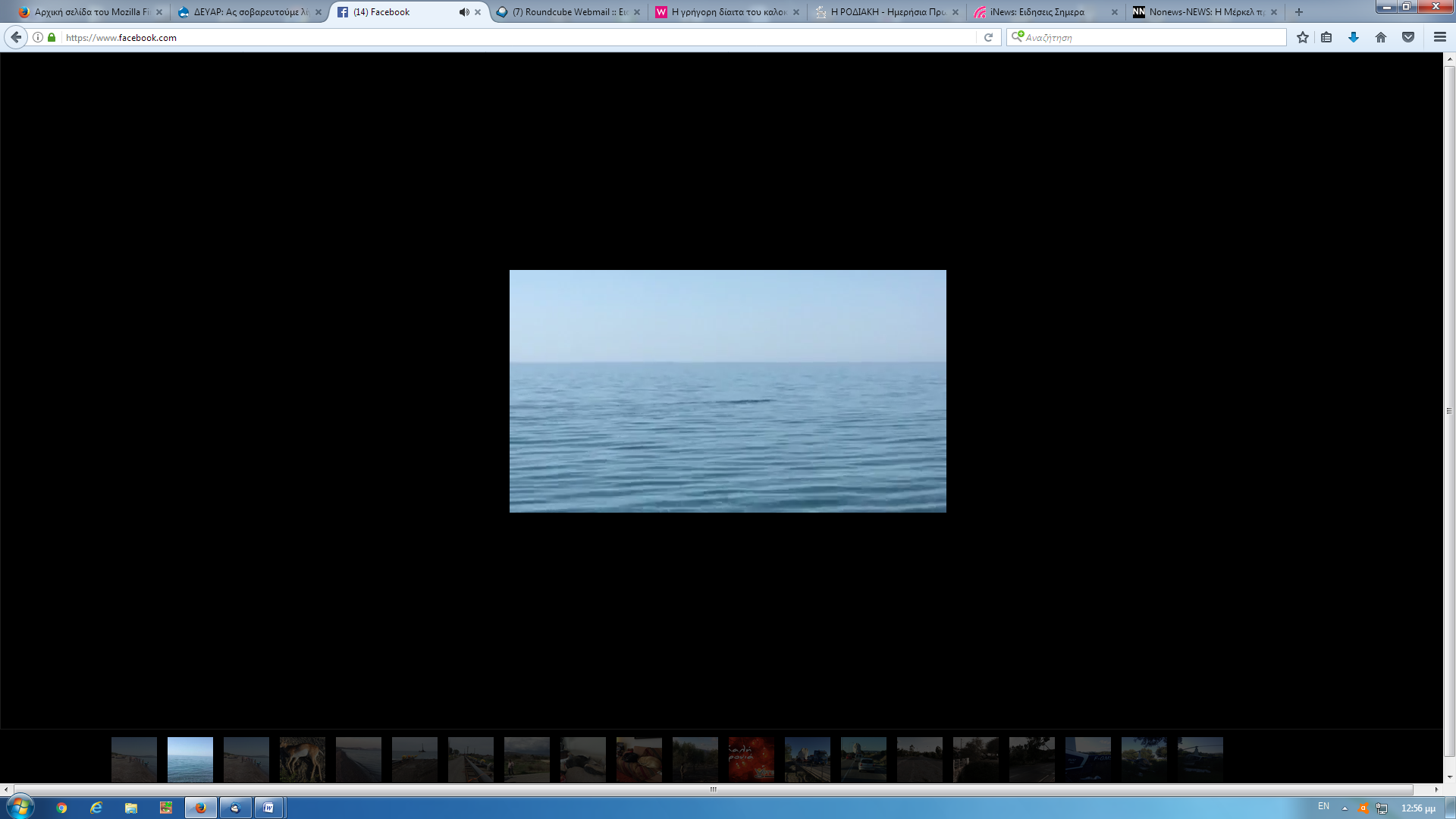The height and width of the screenshot is (819, 1456).
Task: Open the bookmarks list icon
Action: [1326, 37]
